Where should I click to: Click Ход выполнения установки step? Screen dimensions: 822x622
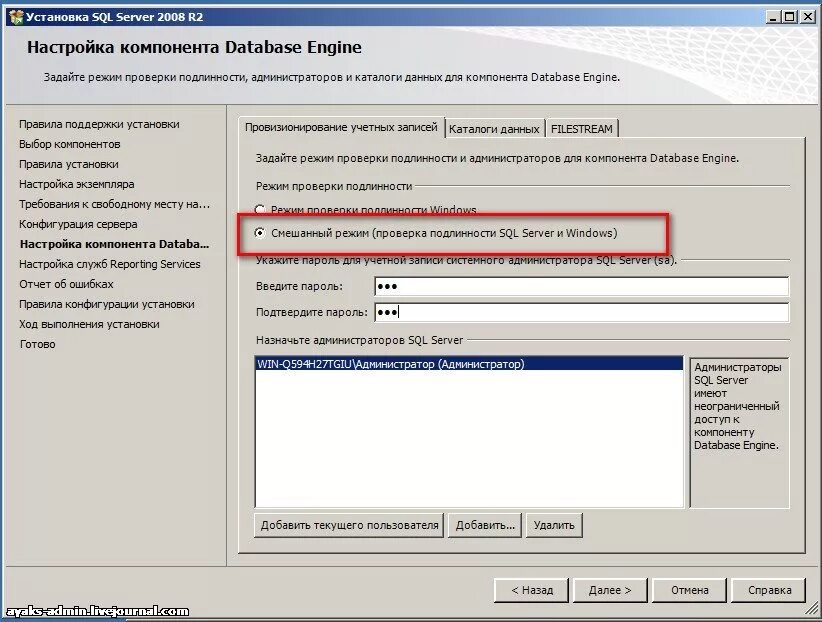coord(89,324)
